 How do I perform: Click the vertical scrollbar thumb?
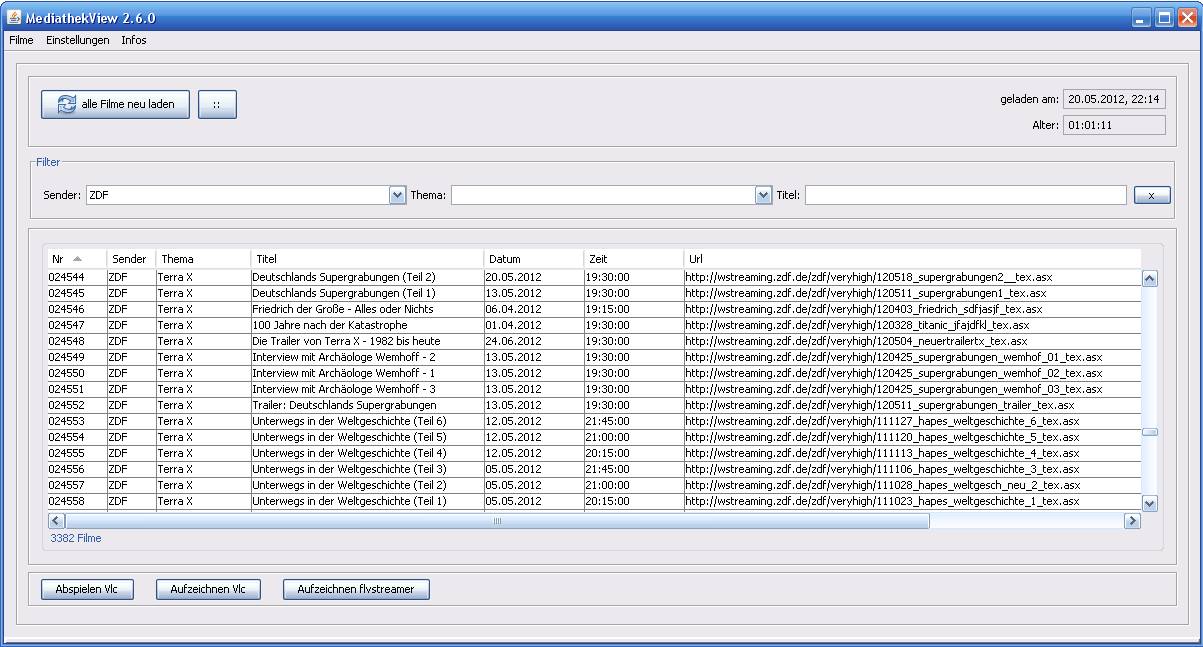tap(1149, 432)
